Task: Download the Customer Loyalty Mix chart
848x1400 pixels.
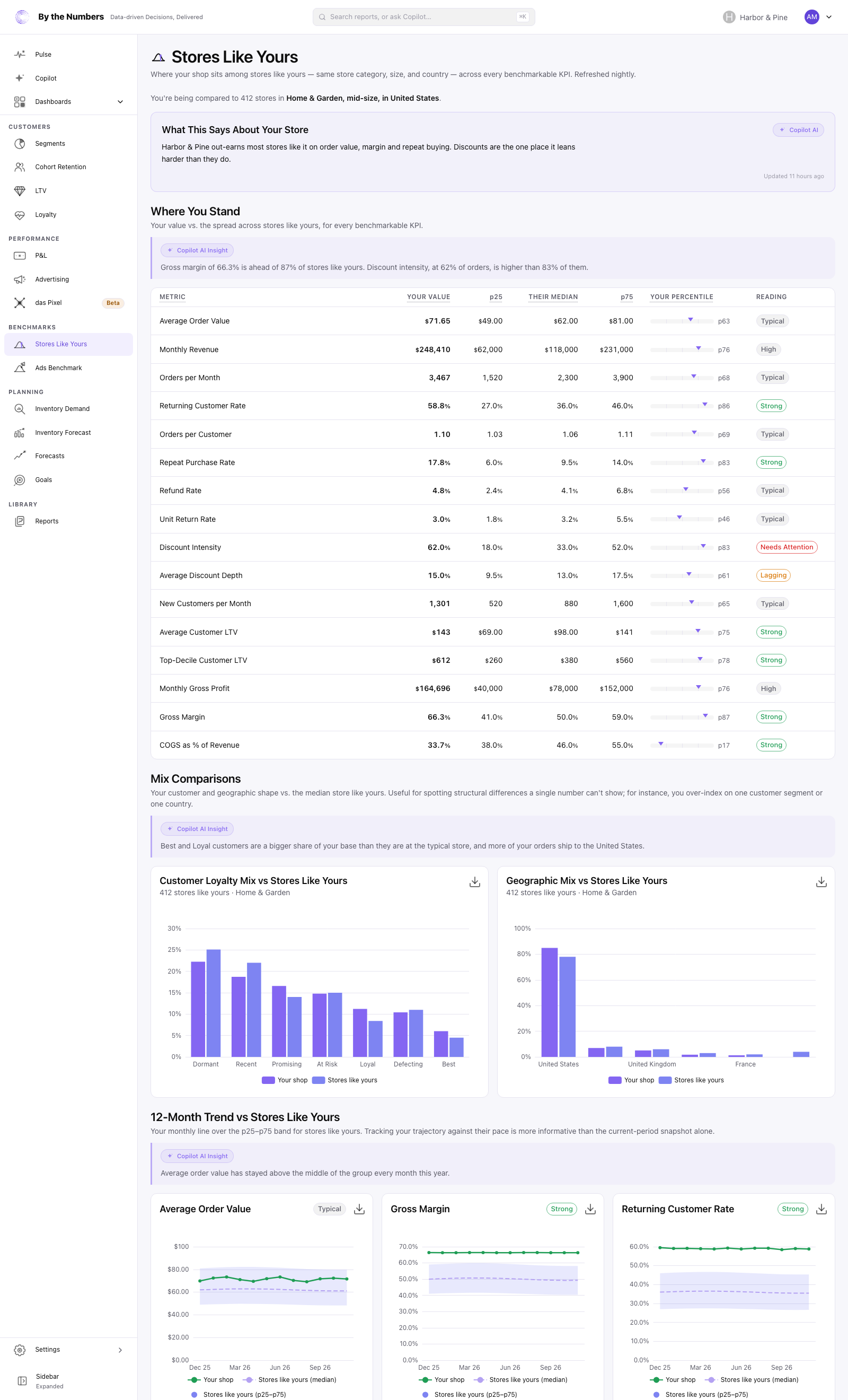Action: [475, 882]
